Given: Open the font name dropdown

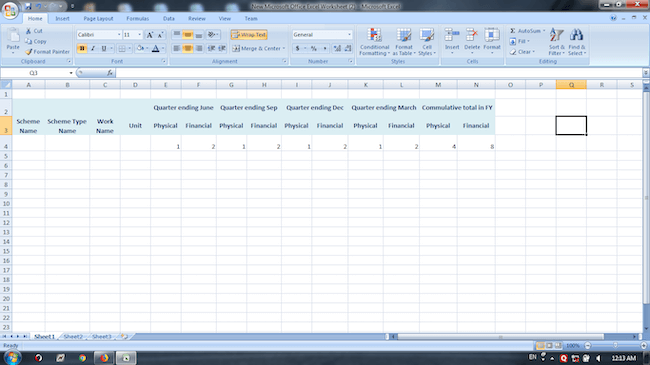Looking at the screenshot, I should 119,35.
